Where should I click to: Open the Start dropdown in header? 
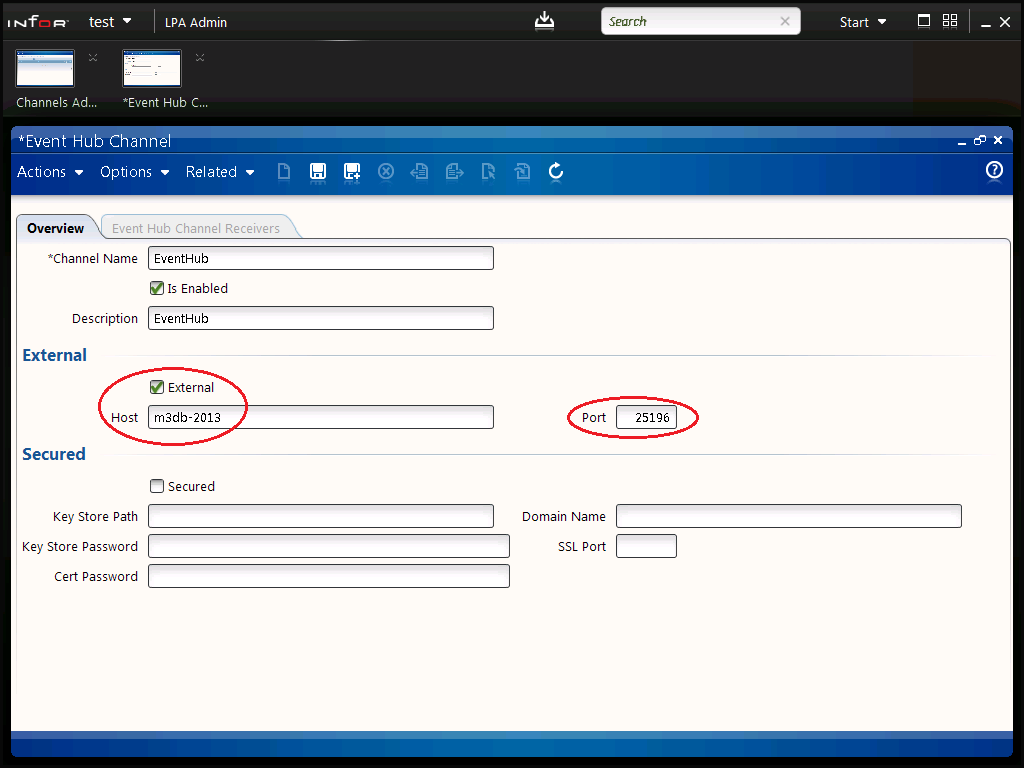(x=863, y=22)
